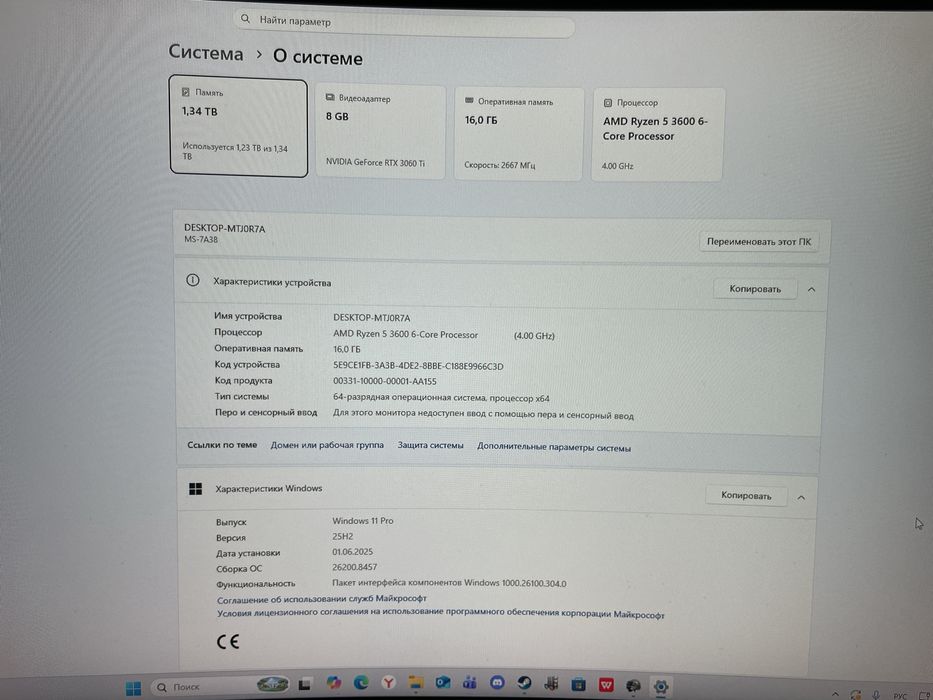This screenshot has width=933, height=700.
Task: Switch input language via РУС indicator
Action: point(900,696)
